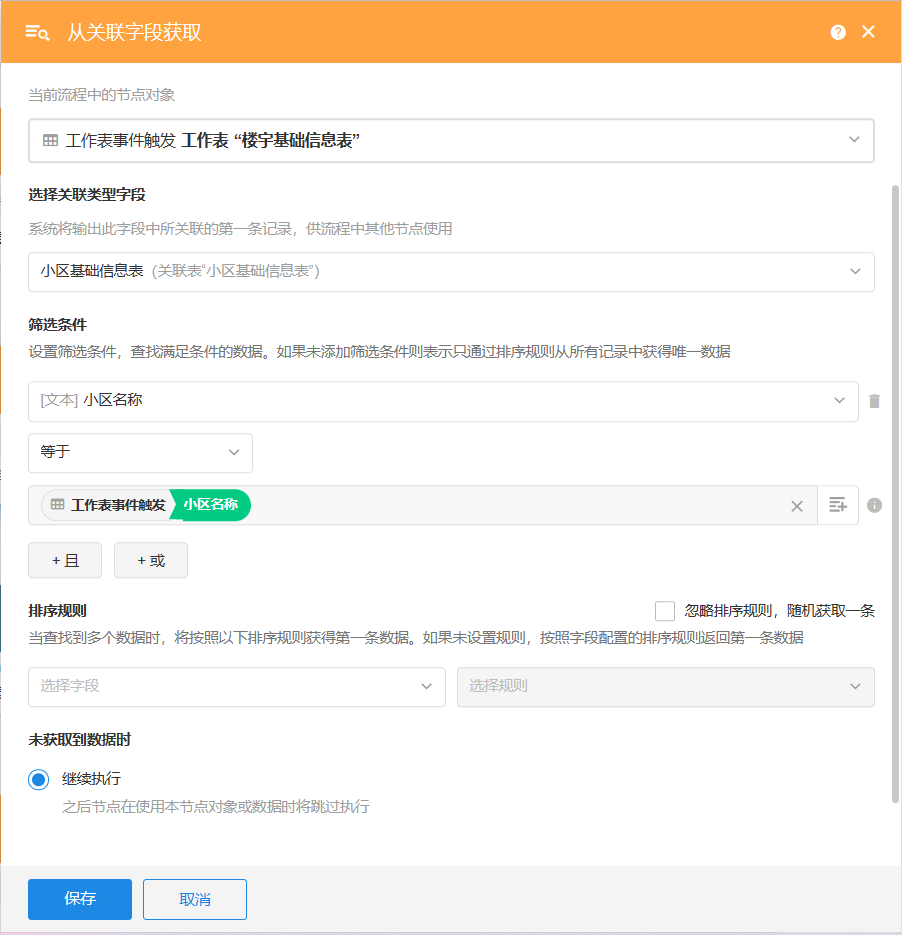Open the add field value icon

click(838, 505)
